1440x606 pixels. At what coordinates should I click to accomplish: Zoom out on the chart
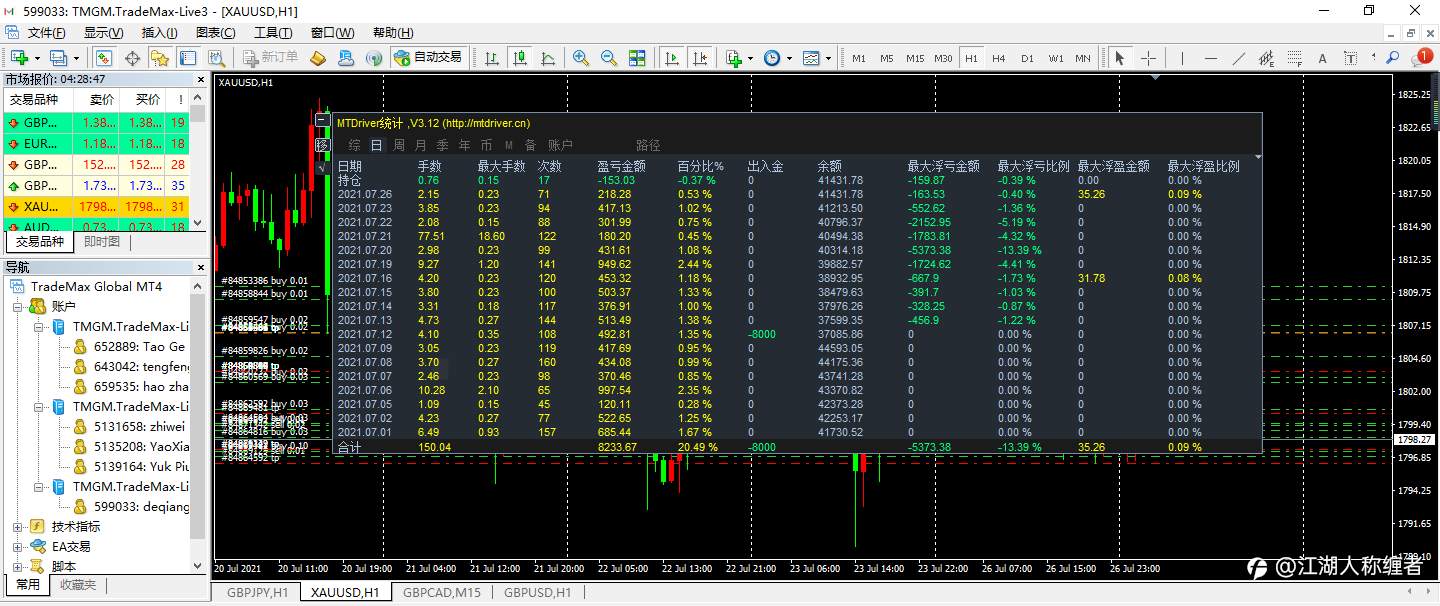coord(608,58)
